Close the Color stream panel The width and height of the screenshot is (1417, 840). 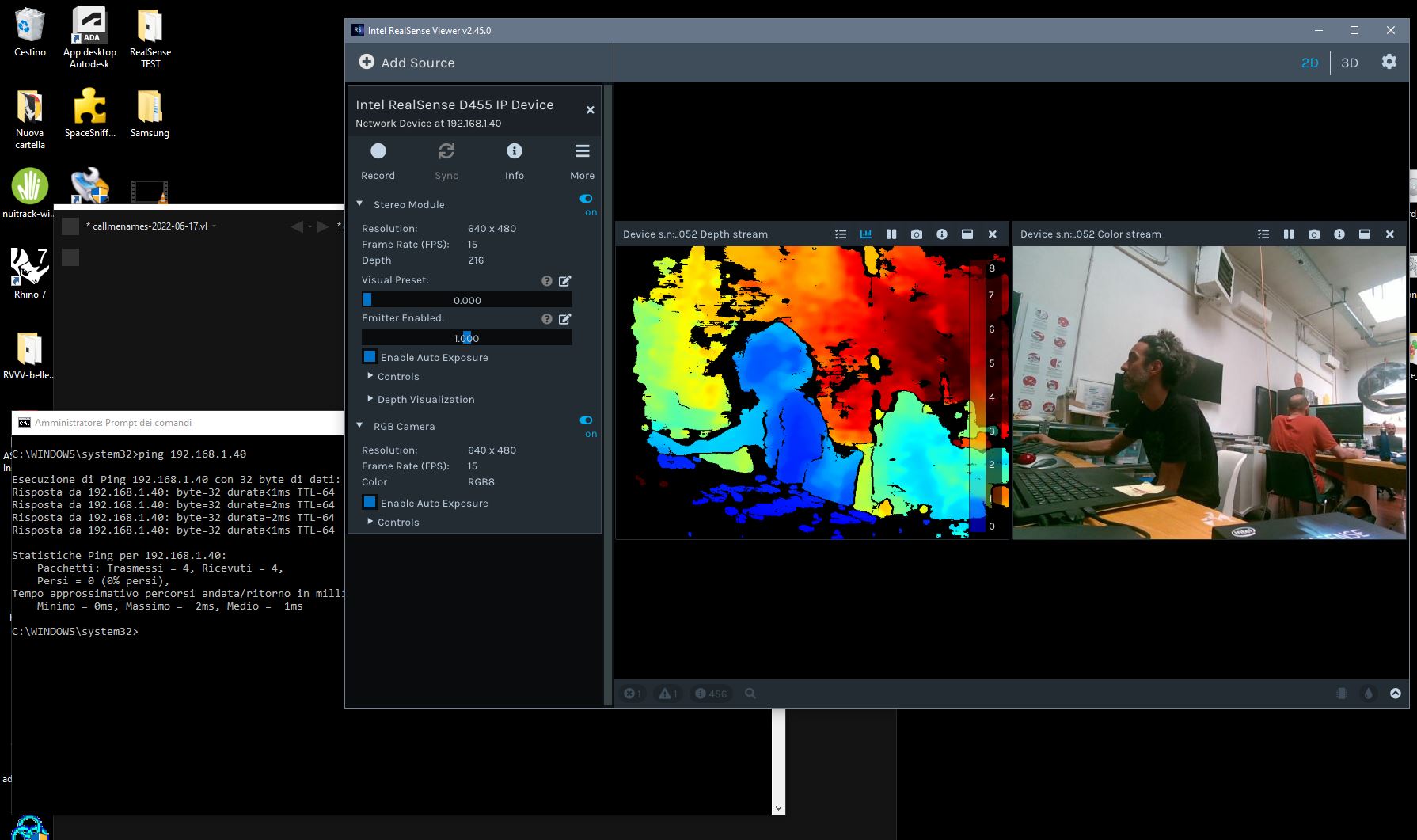[x=1390, y=234]
